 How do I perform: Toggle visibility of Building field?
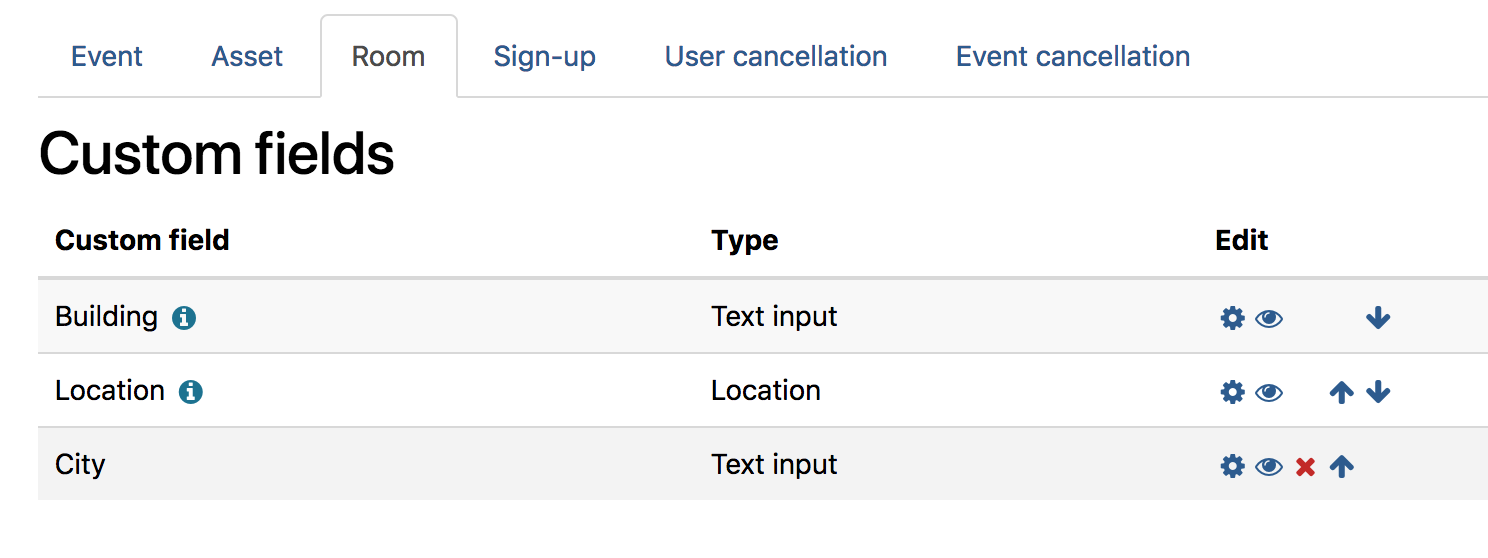pos(1269,318)
